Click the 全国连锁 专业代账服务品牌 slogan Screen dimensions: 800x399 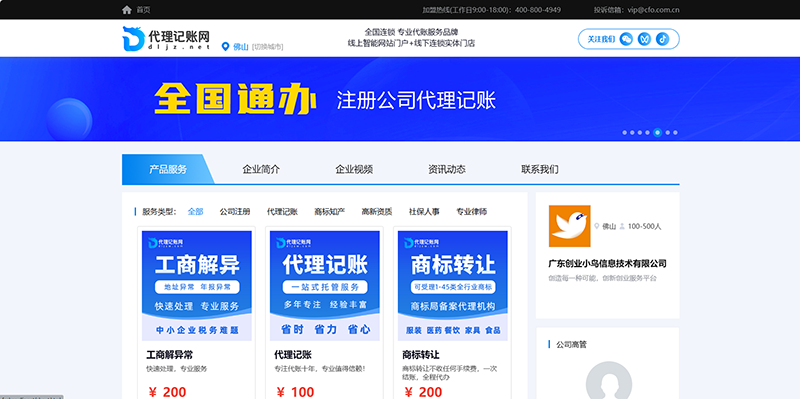pos(411,32)
